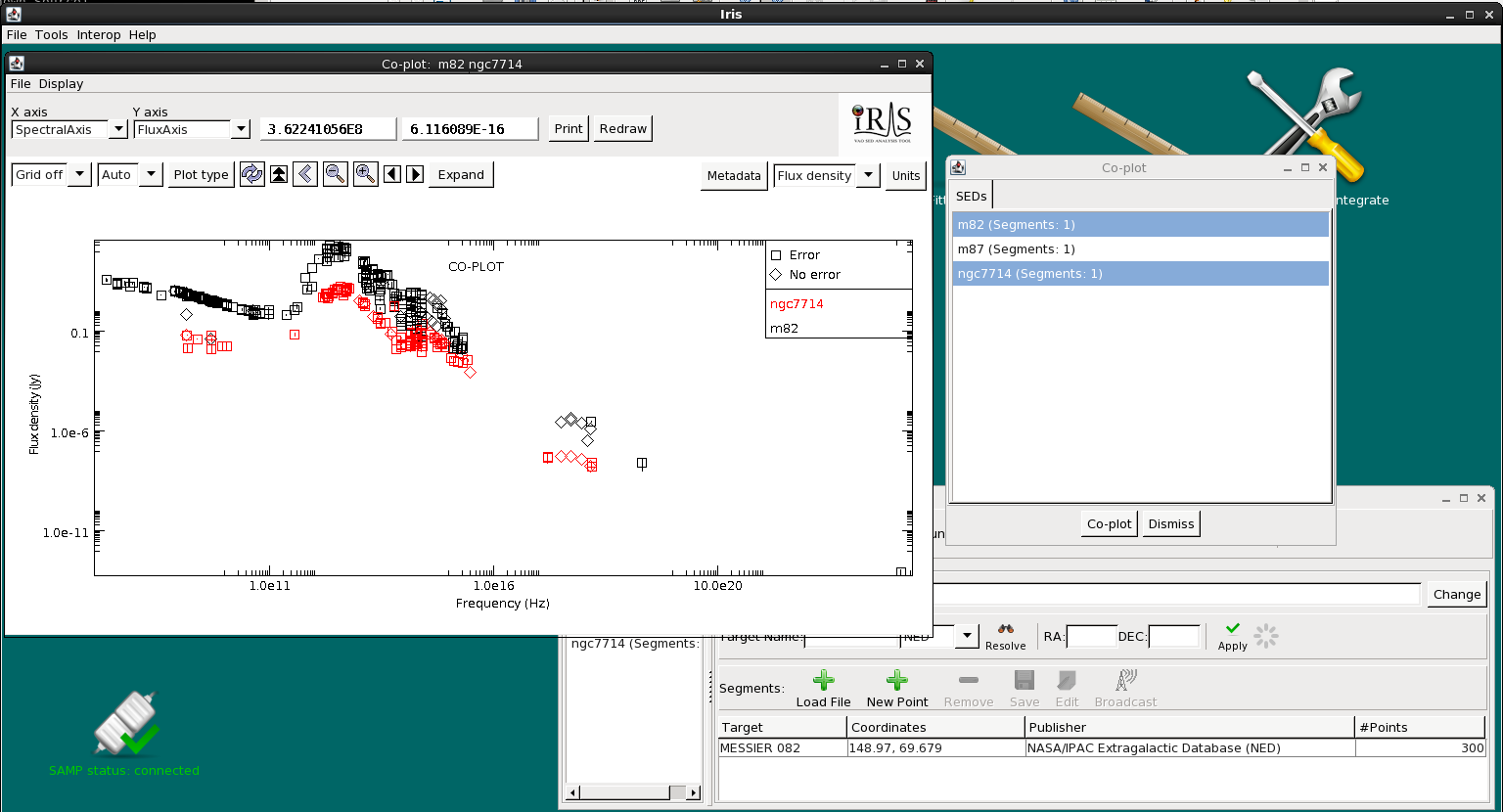Open the File menu in Iris menu bar
The height and width of the screenshot is (812, 1503).
(x=17, y=34)
